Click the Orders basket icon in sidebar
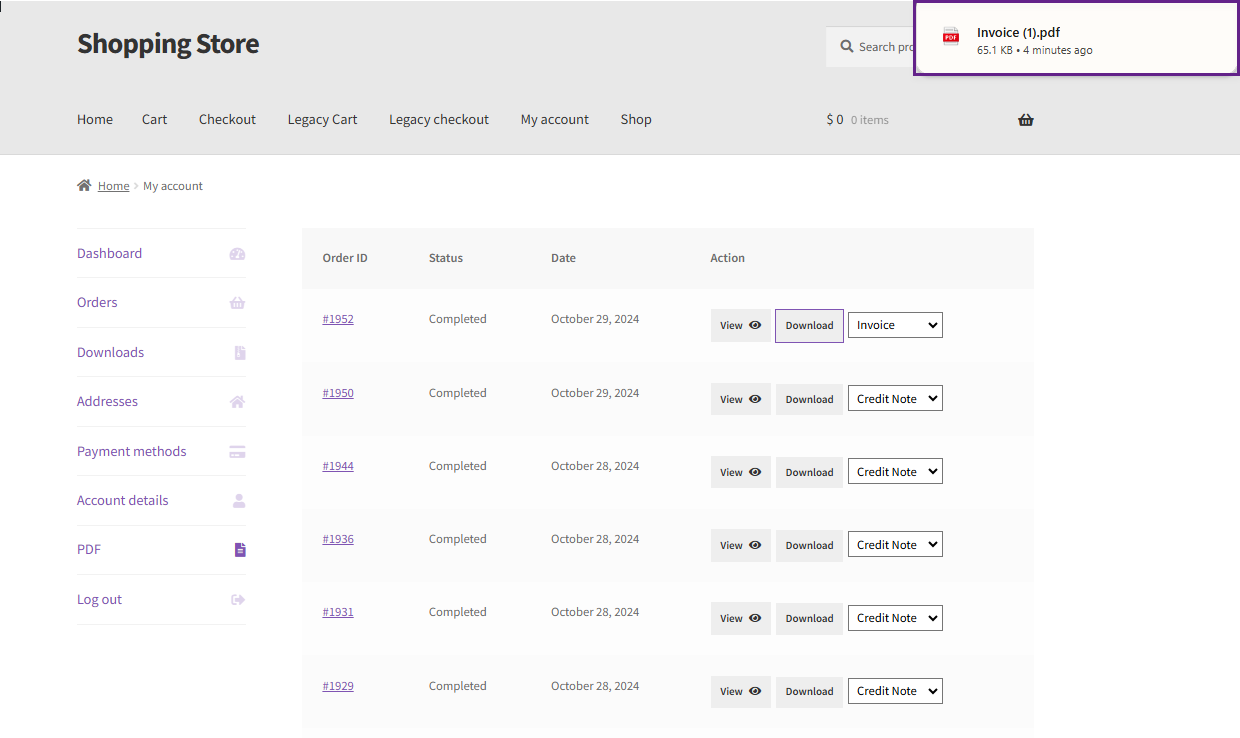 coord(237,303)
